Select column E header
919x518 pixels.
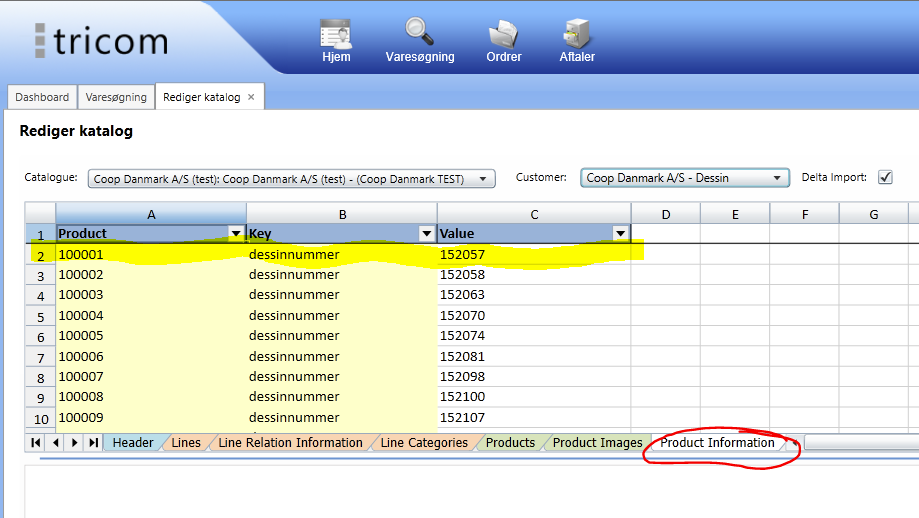pos(735,214)
